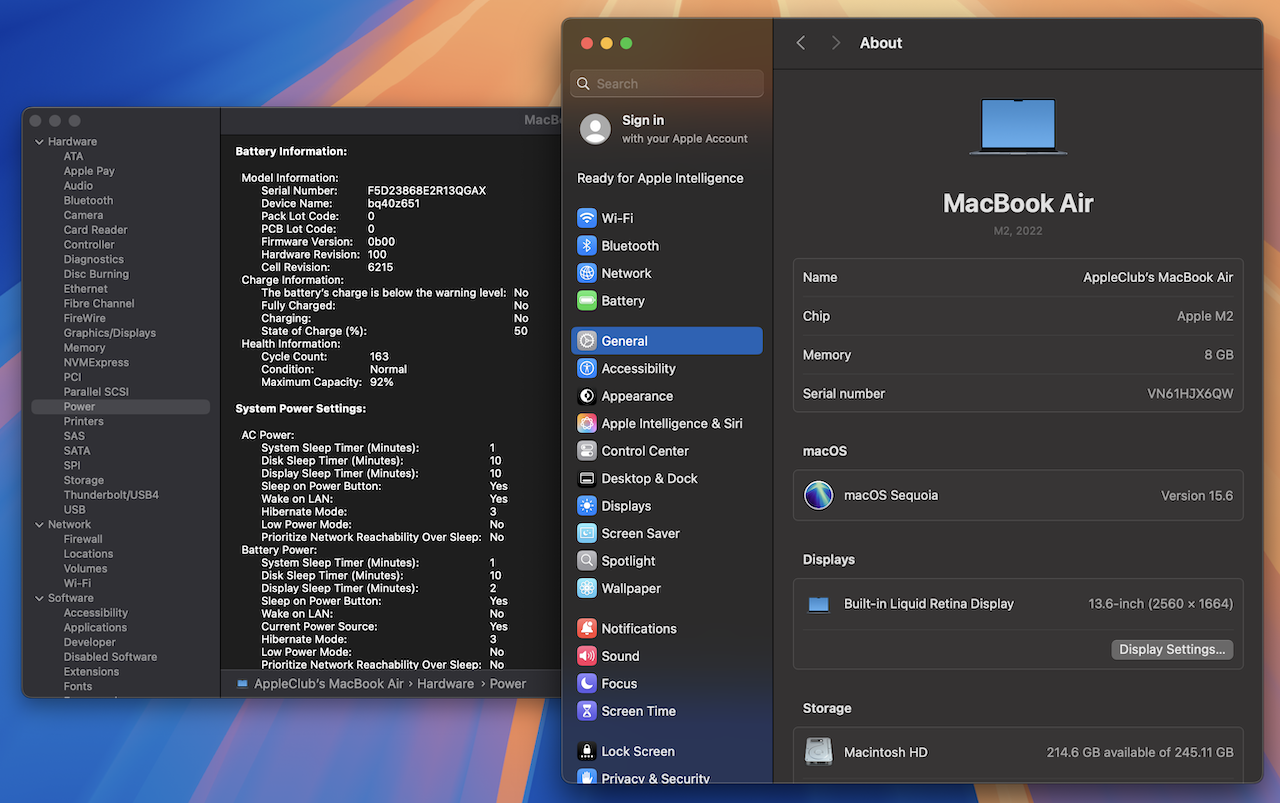Select Bluetooth in System Information Hardware list

[88, 201]
